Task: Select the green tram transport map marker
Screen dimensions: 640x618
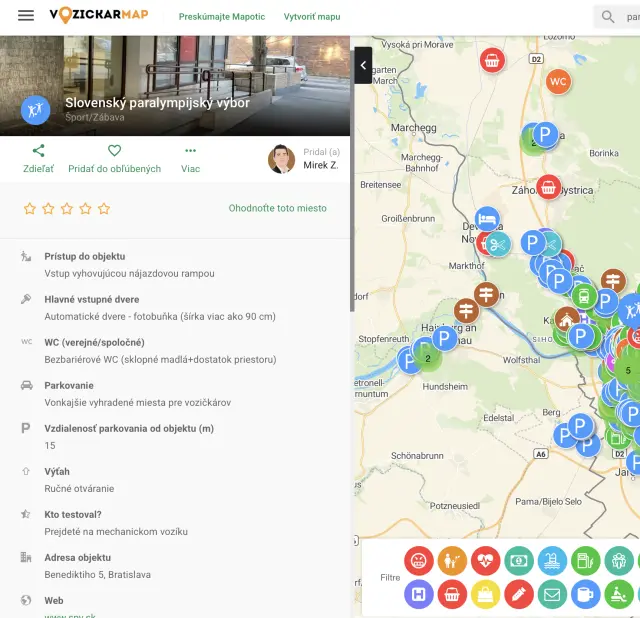Action: tap(584, 295)
